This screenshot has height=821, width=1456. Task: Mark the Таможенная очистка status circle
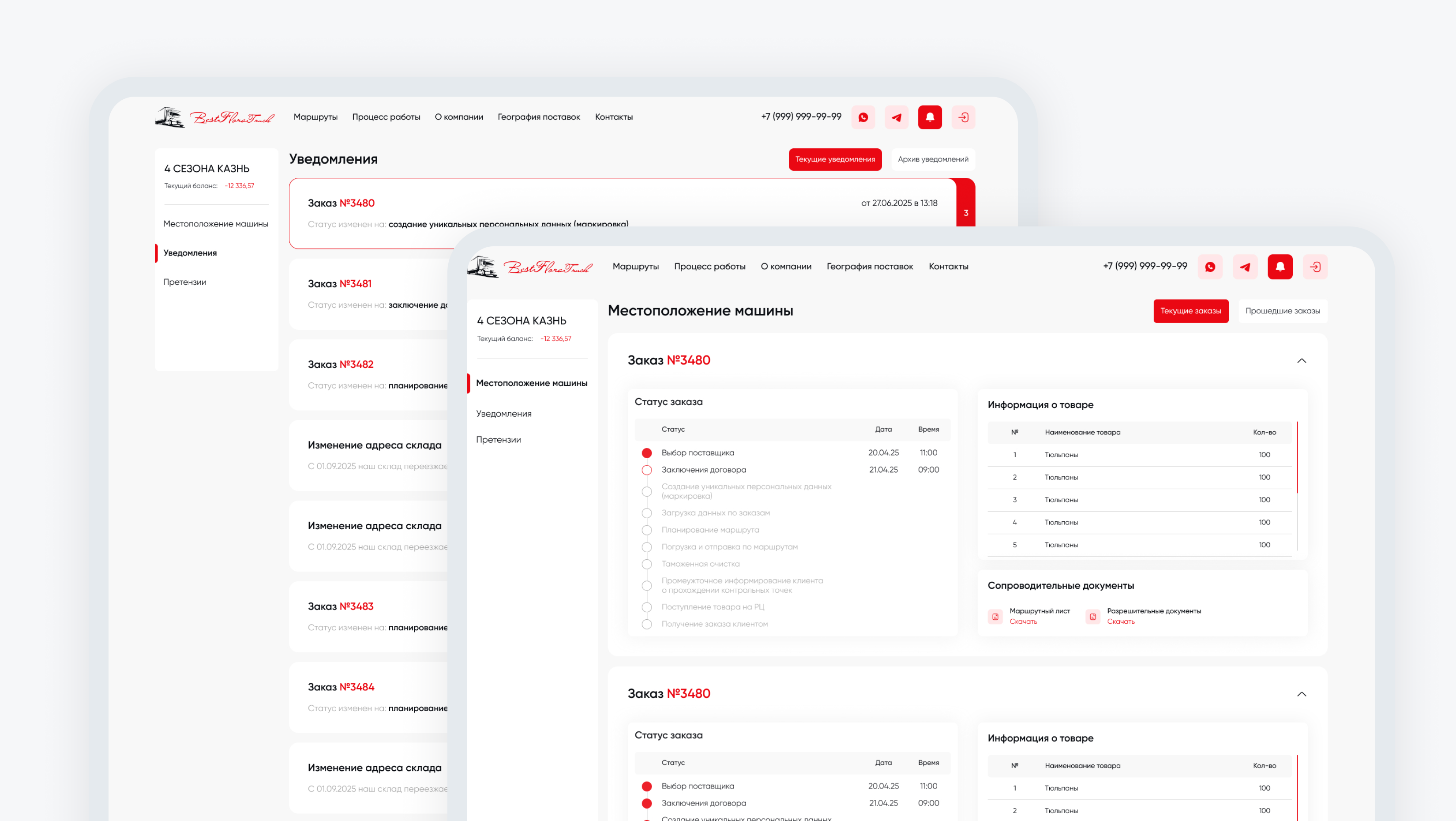(647, 564)
